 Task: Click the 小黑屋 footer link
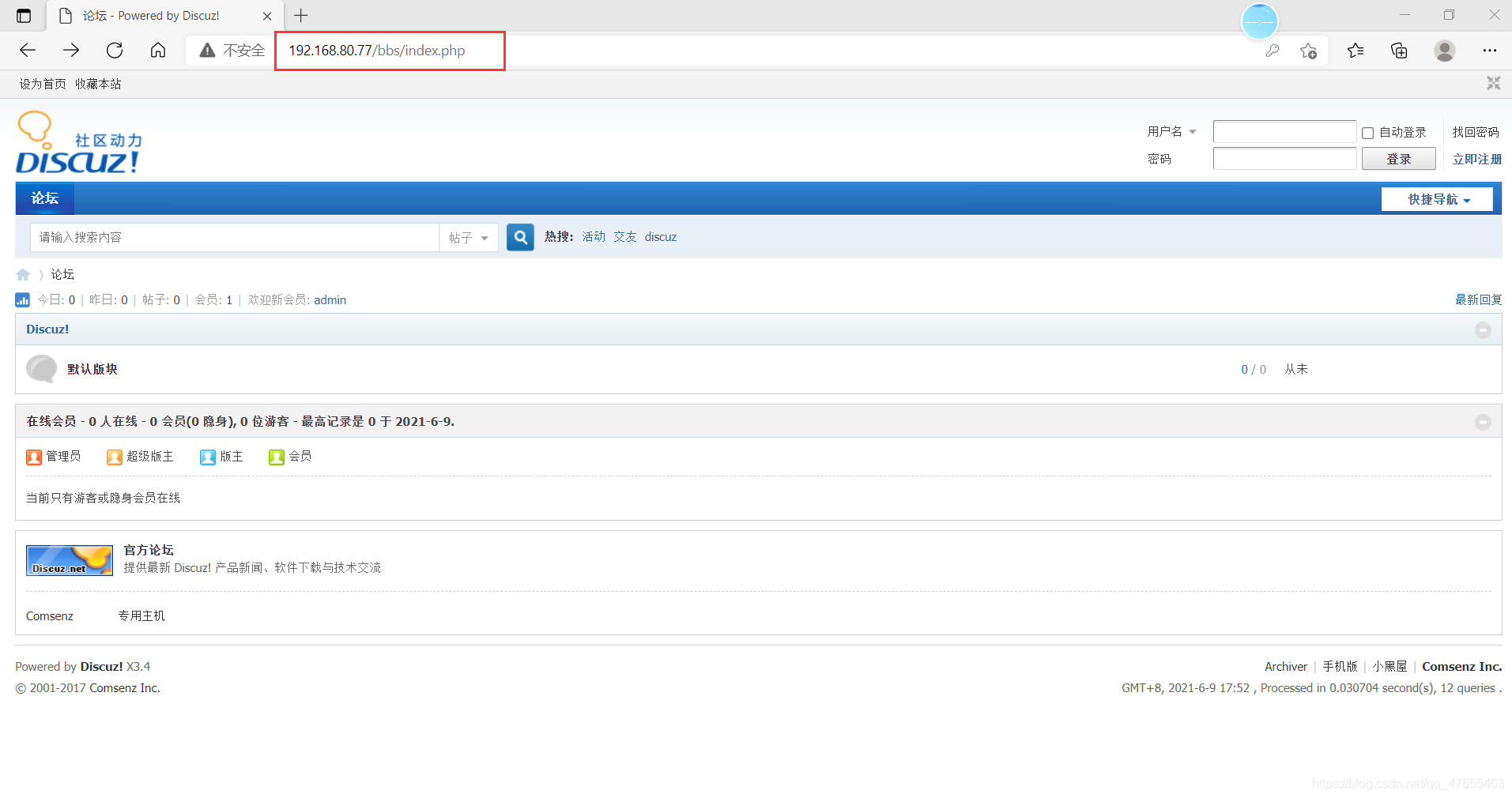tap(1390, 667)
